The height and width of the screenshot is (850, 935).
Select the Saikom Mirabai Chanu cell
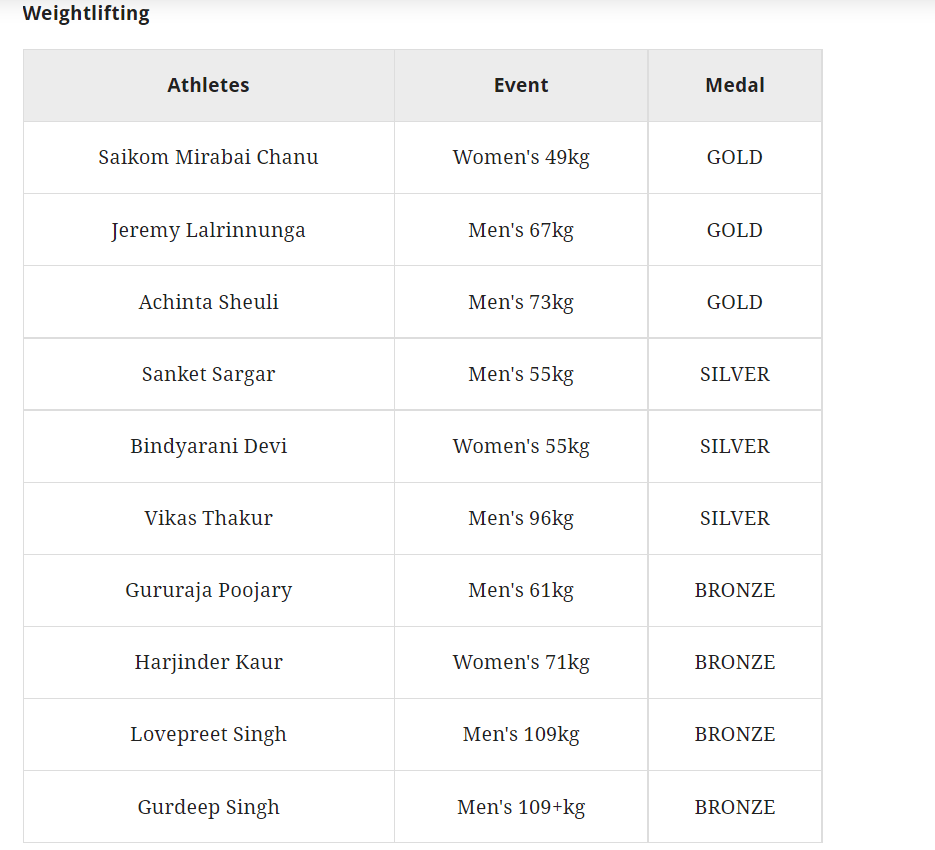208,157
